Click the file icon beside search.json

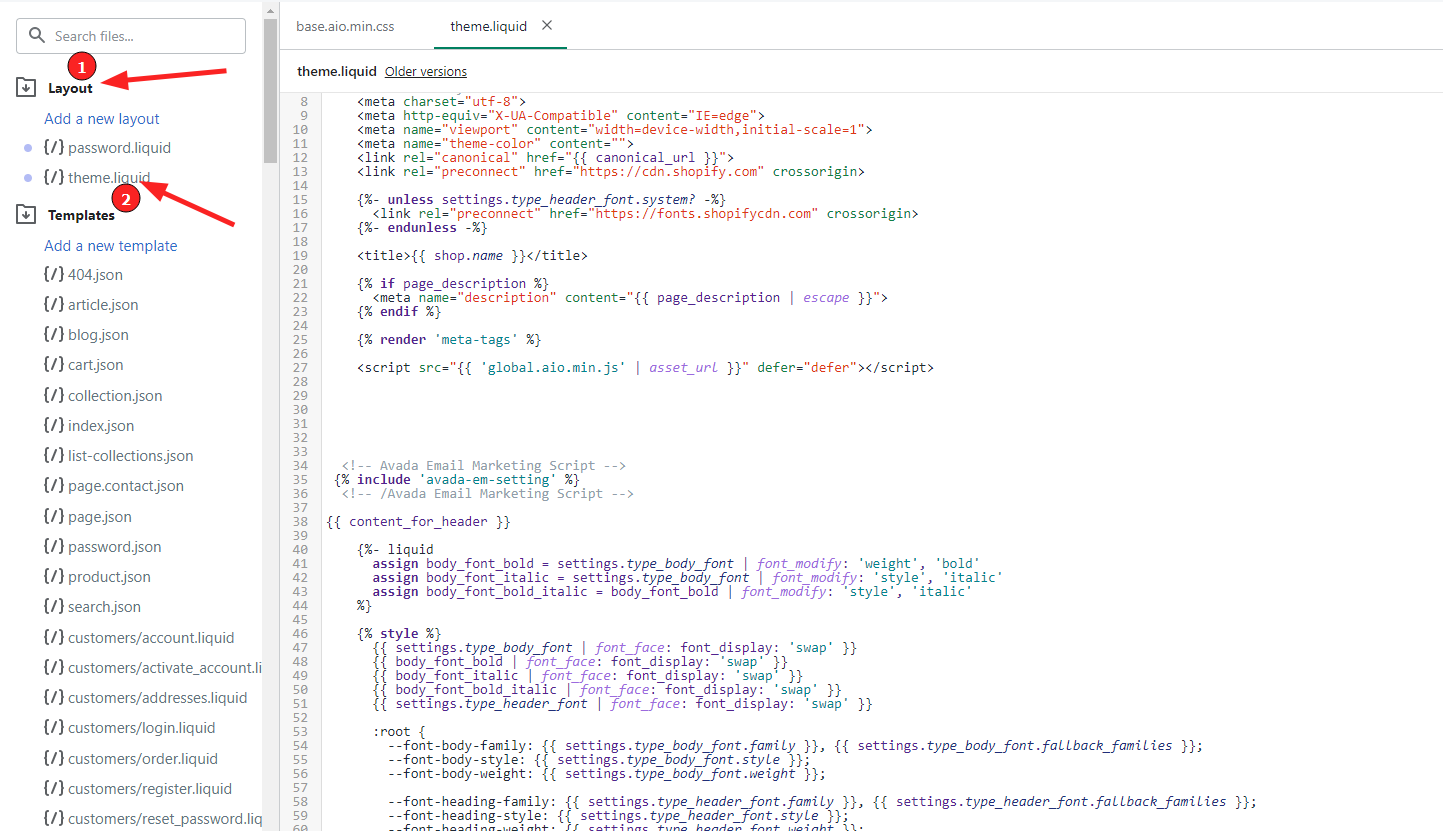point(54,606)
